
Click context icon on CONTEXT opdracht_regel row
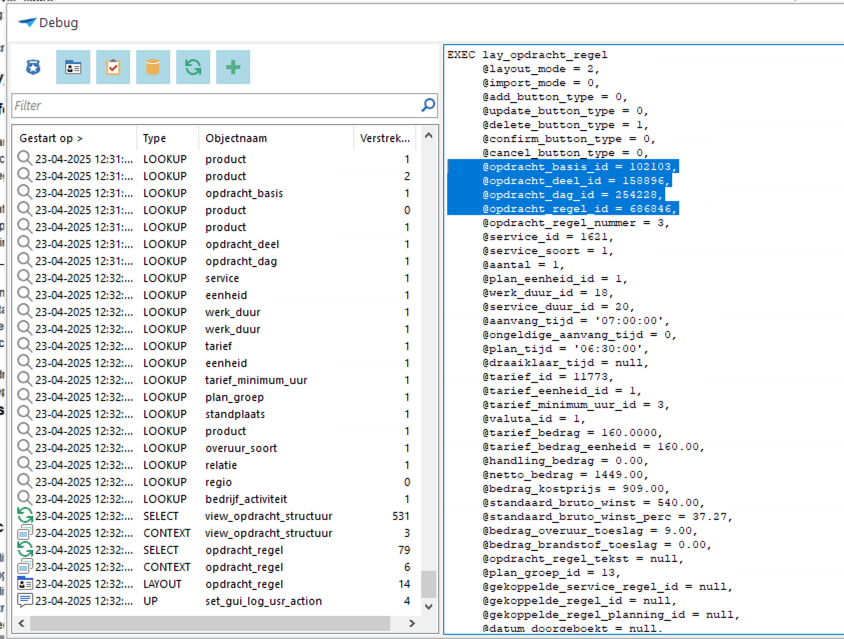tap(25, 566)
